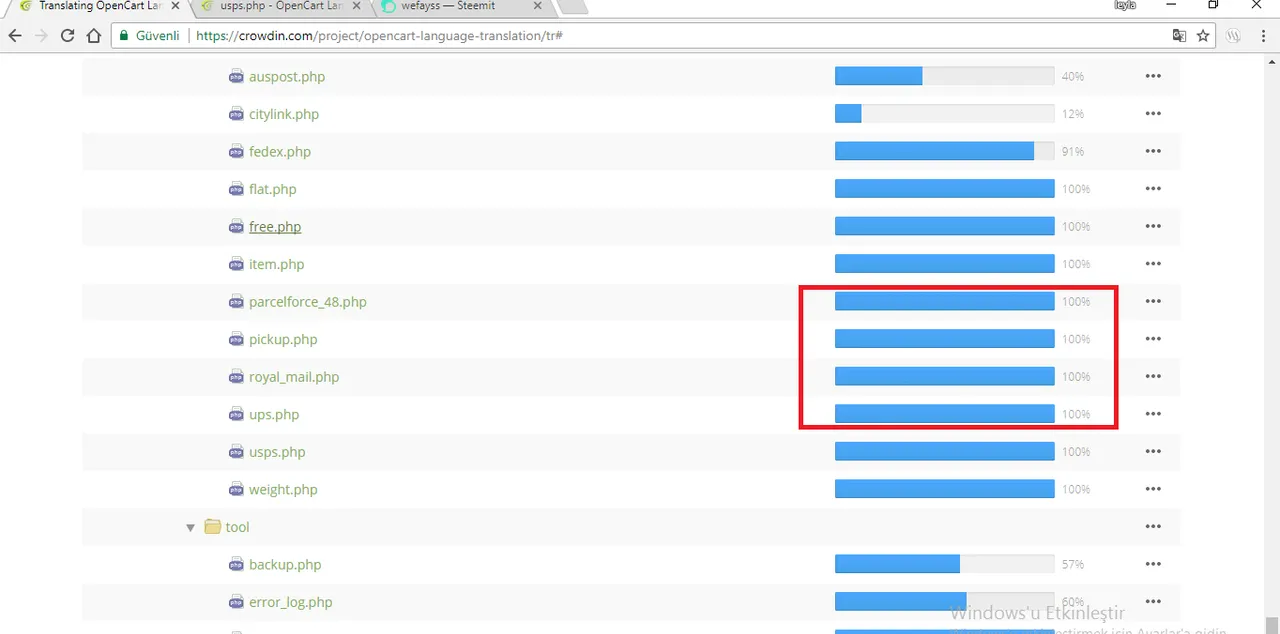
Task: Click the PHP file icon beside ups.php
Action: (x=236, y=414)
